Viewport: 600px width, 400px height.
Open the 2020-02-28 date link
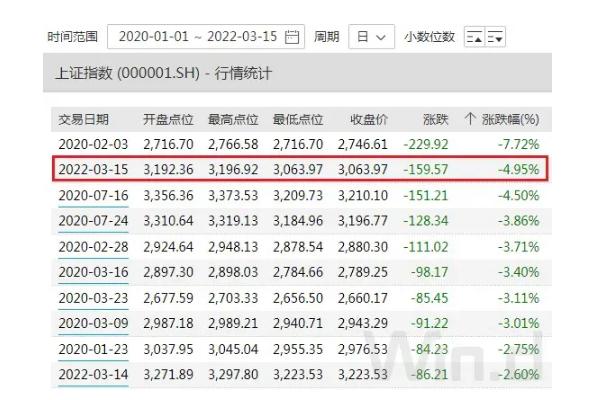[93, 247]
